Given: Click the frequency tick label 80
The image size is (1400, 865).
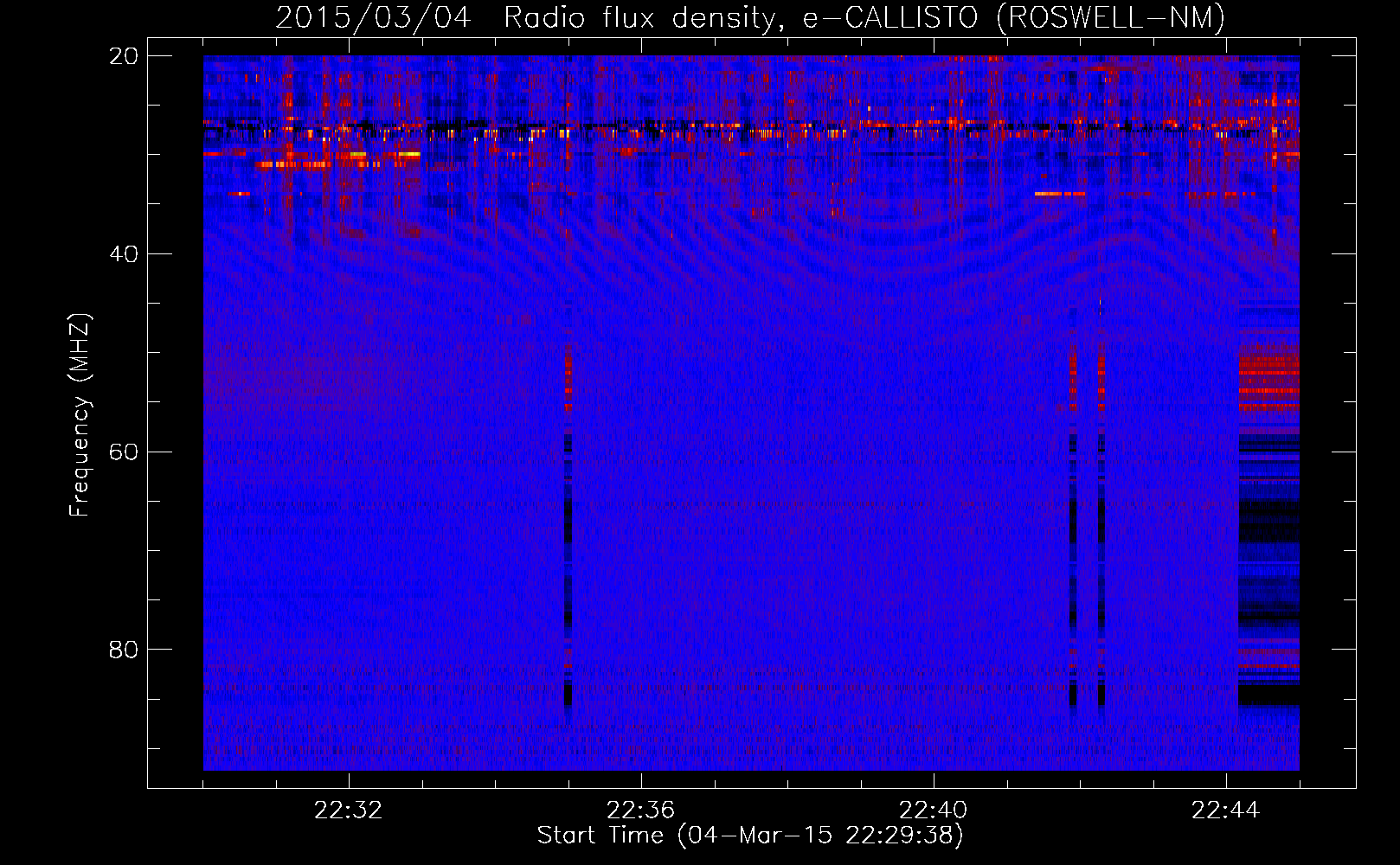Looking at the screenshot, I should [x=124, y=650].
